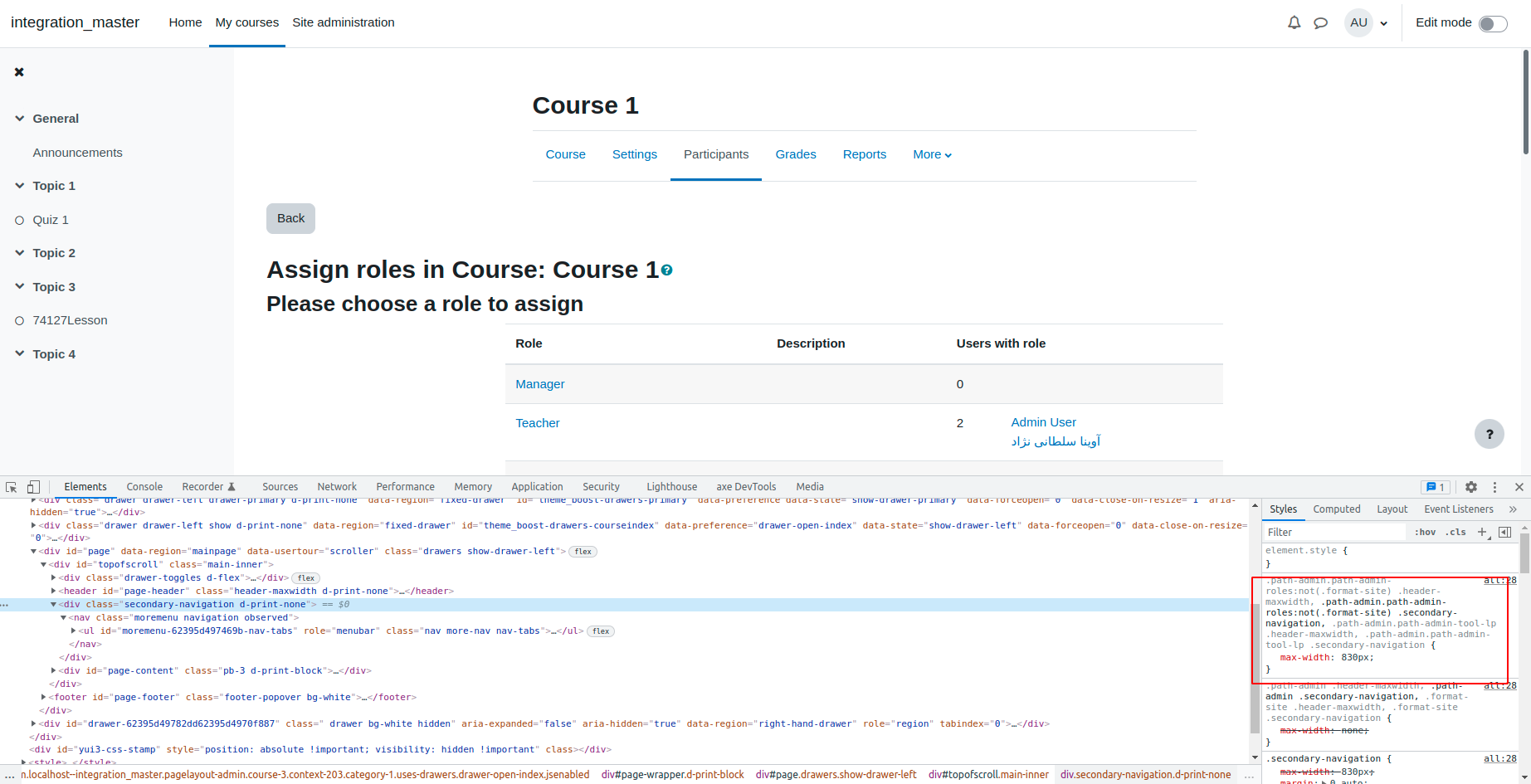Close the DevTools panel
The image size is (1531, 784).
(1519, 487)
